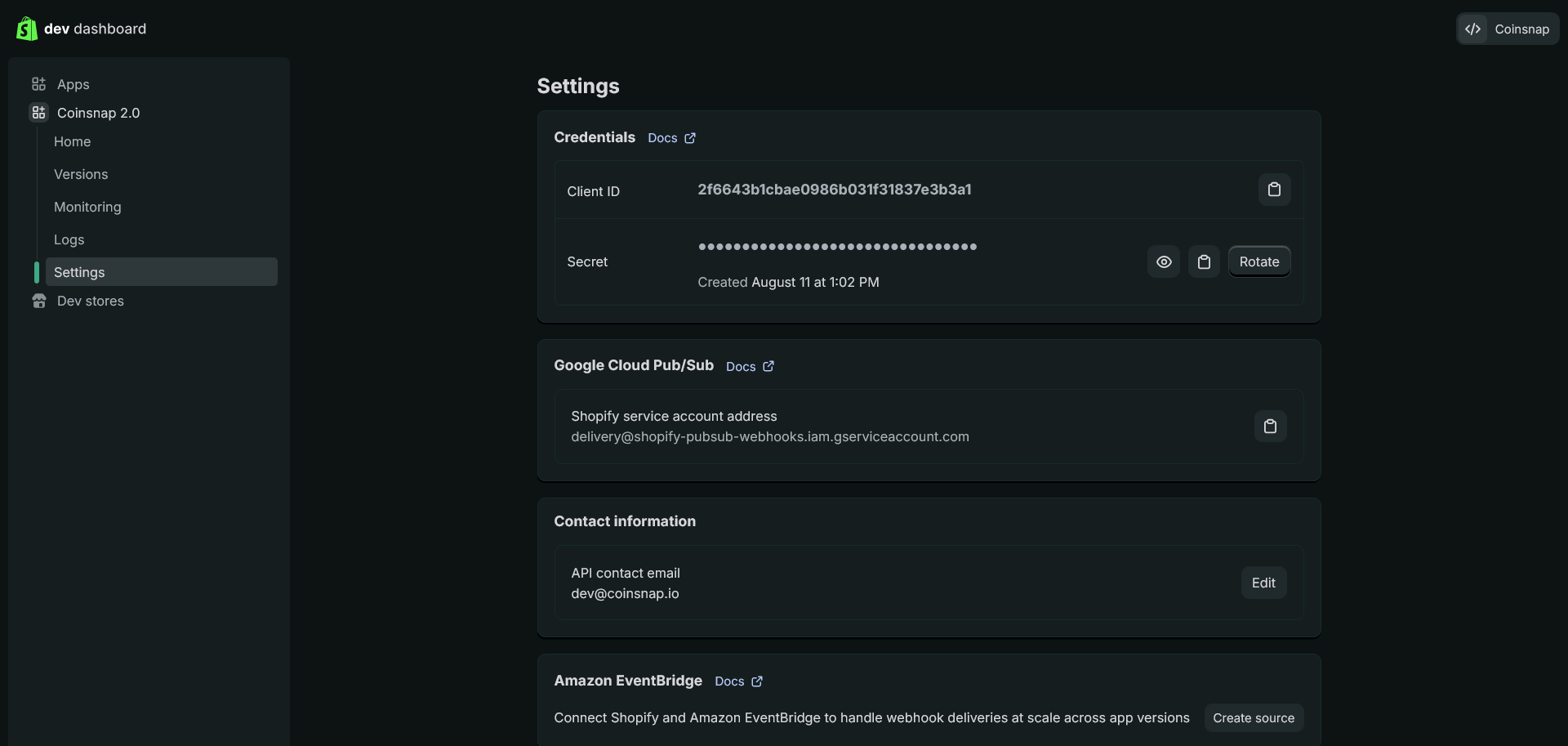Create an Amazon EventBridge source
1568x746 pixels.
click(x=1253, y=717)
